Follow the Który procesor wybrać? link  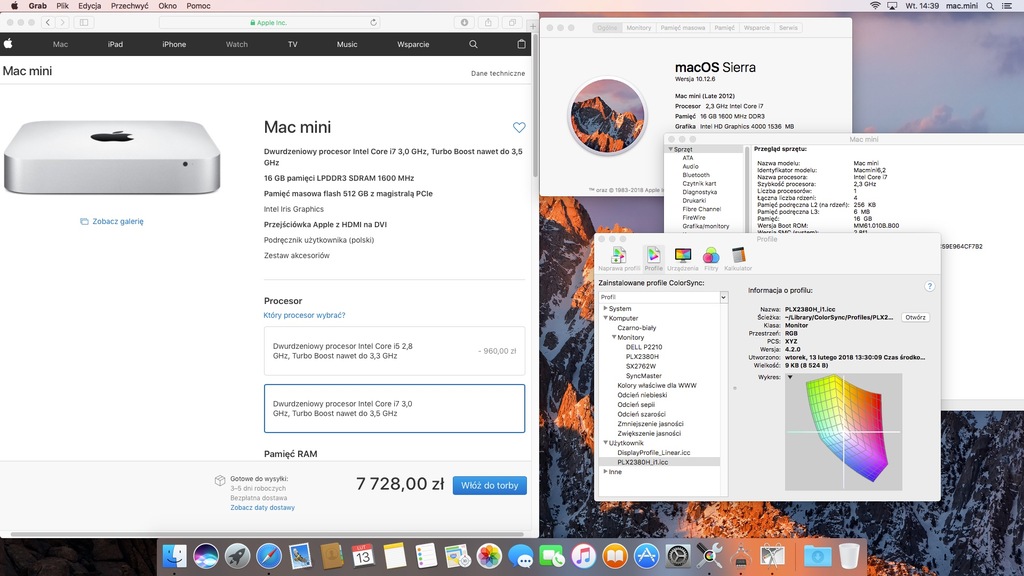coord(304,315)
